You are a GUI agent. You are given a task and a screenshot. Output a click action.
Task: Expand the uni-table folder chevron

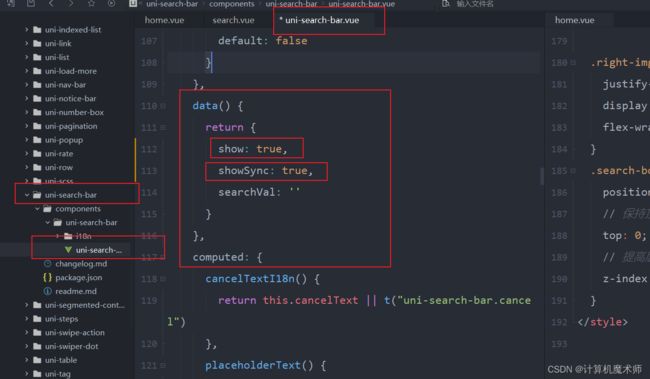click(27, 360)
